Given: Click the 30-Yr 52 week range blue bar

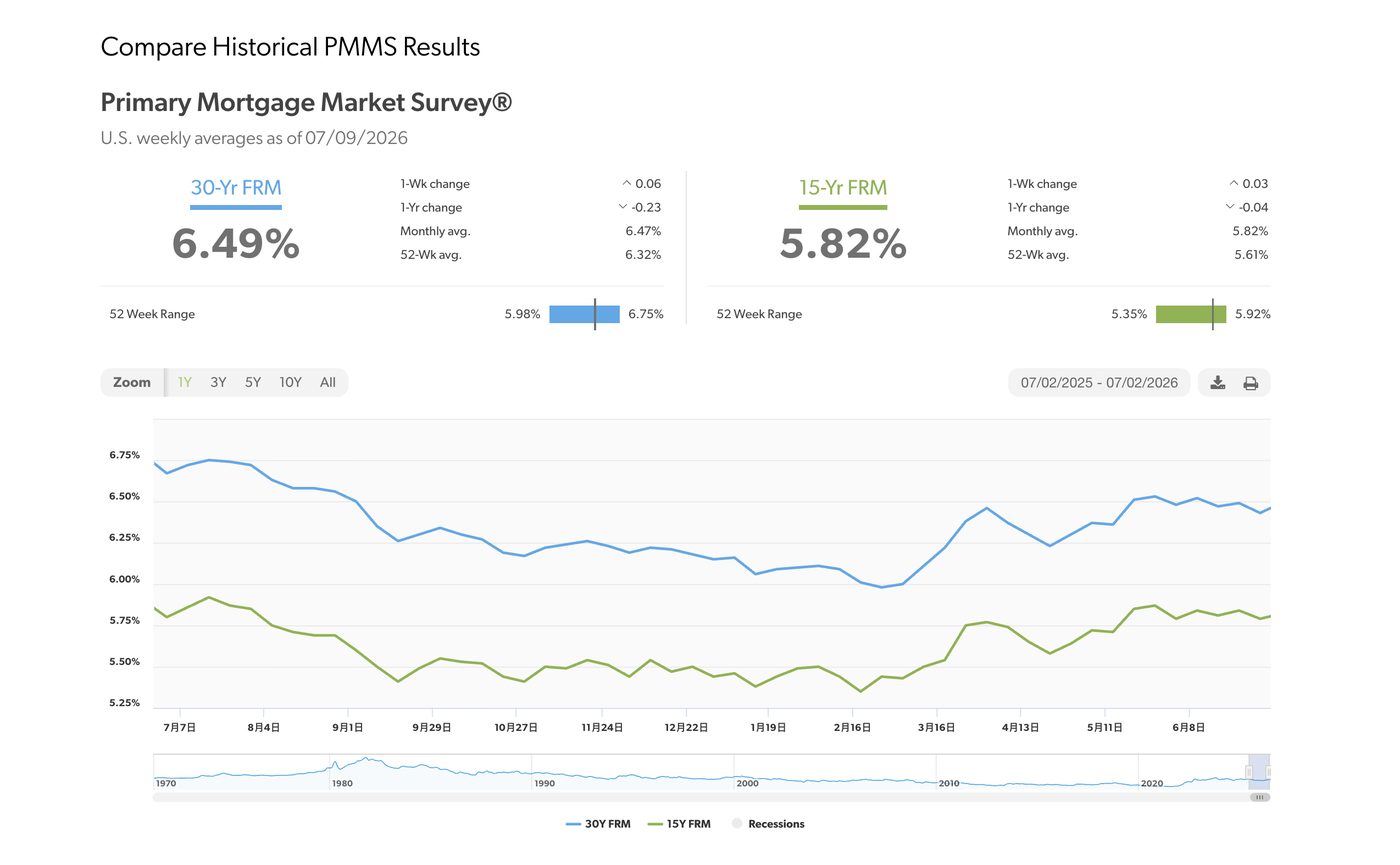Looking at the screenshot, I should 584,314.
